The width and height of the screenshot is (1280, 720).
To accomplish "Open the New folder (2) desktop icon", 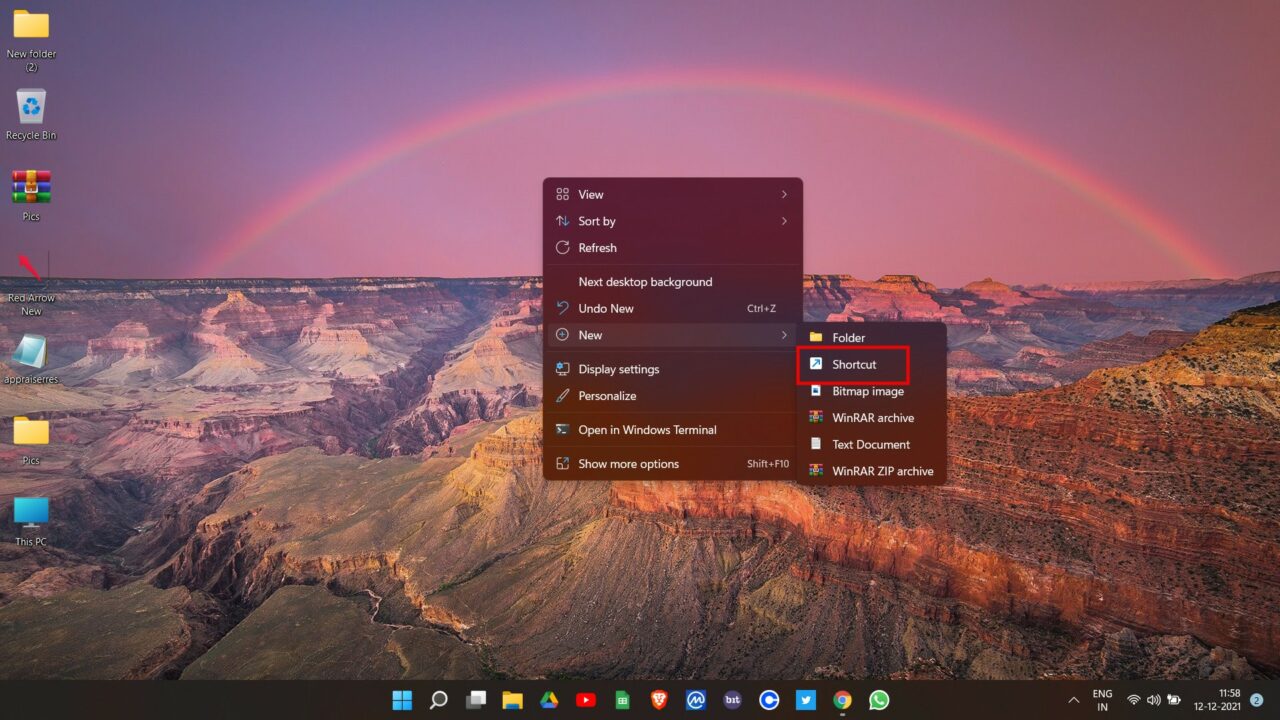I will tap(31, 39).
